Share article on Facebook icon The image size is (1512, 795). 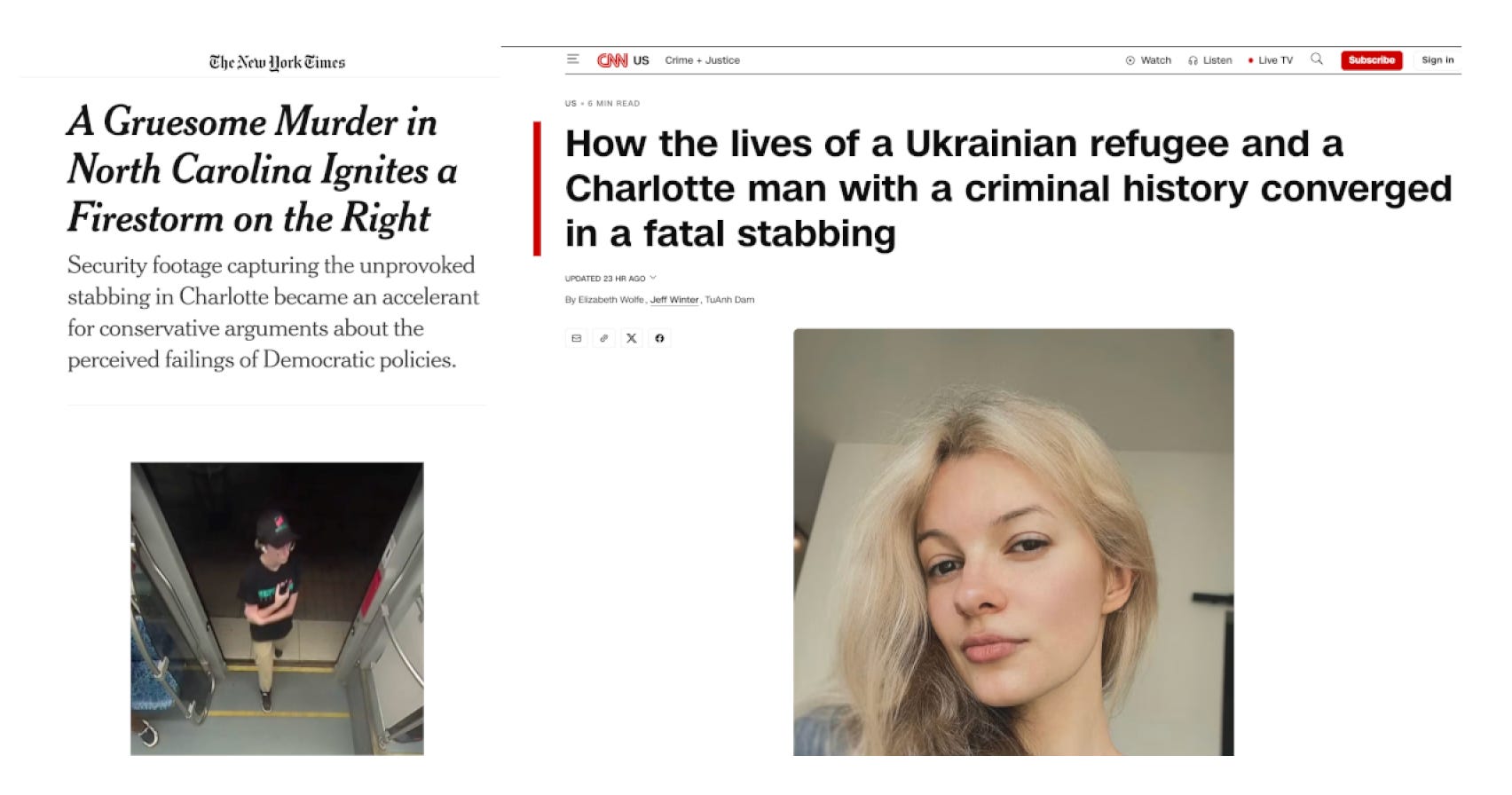pos(659,338)
